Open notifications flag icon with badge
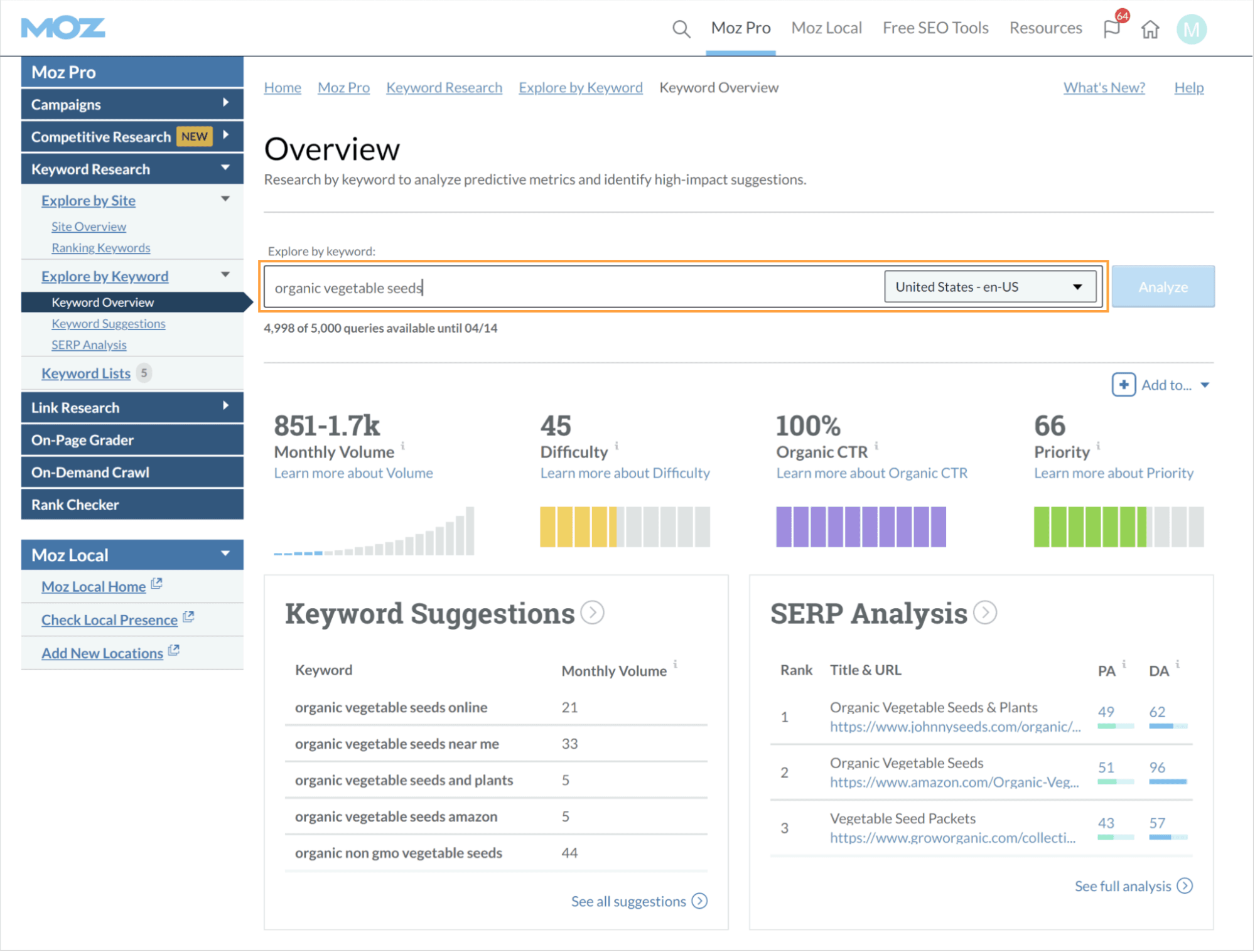This screenshot has height=952, width=1255. click(1112, 29)
